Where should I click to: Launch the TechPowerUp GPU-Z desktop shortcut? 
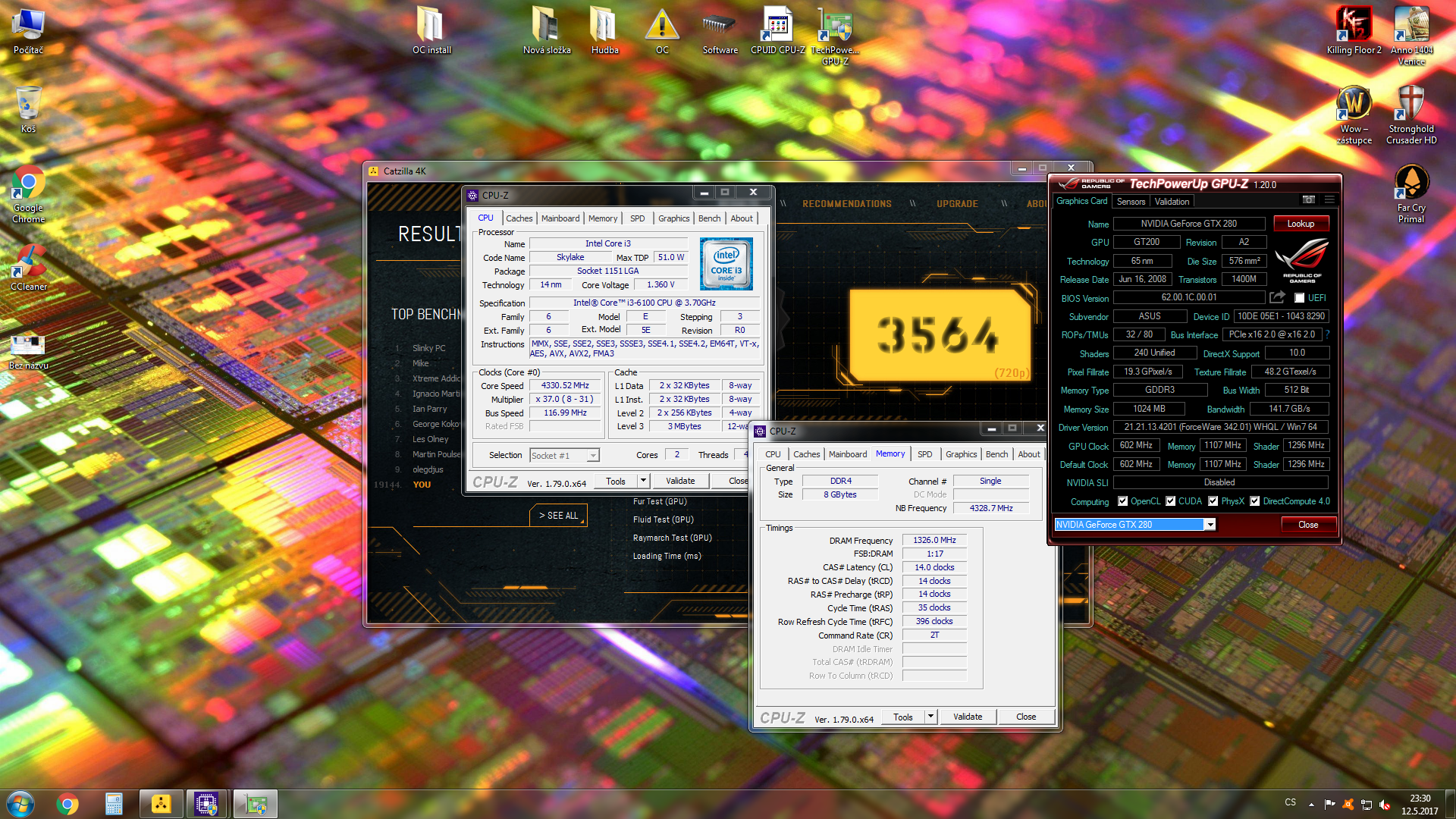[x=835, y=36]
